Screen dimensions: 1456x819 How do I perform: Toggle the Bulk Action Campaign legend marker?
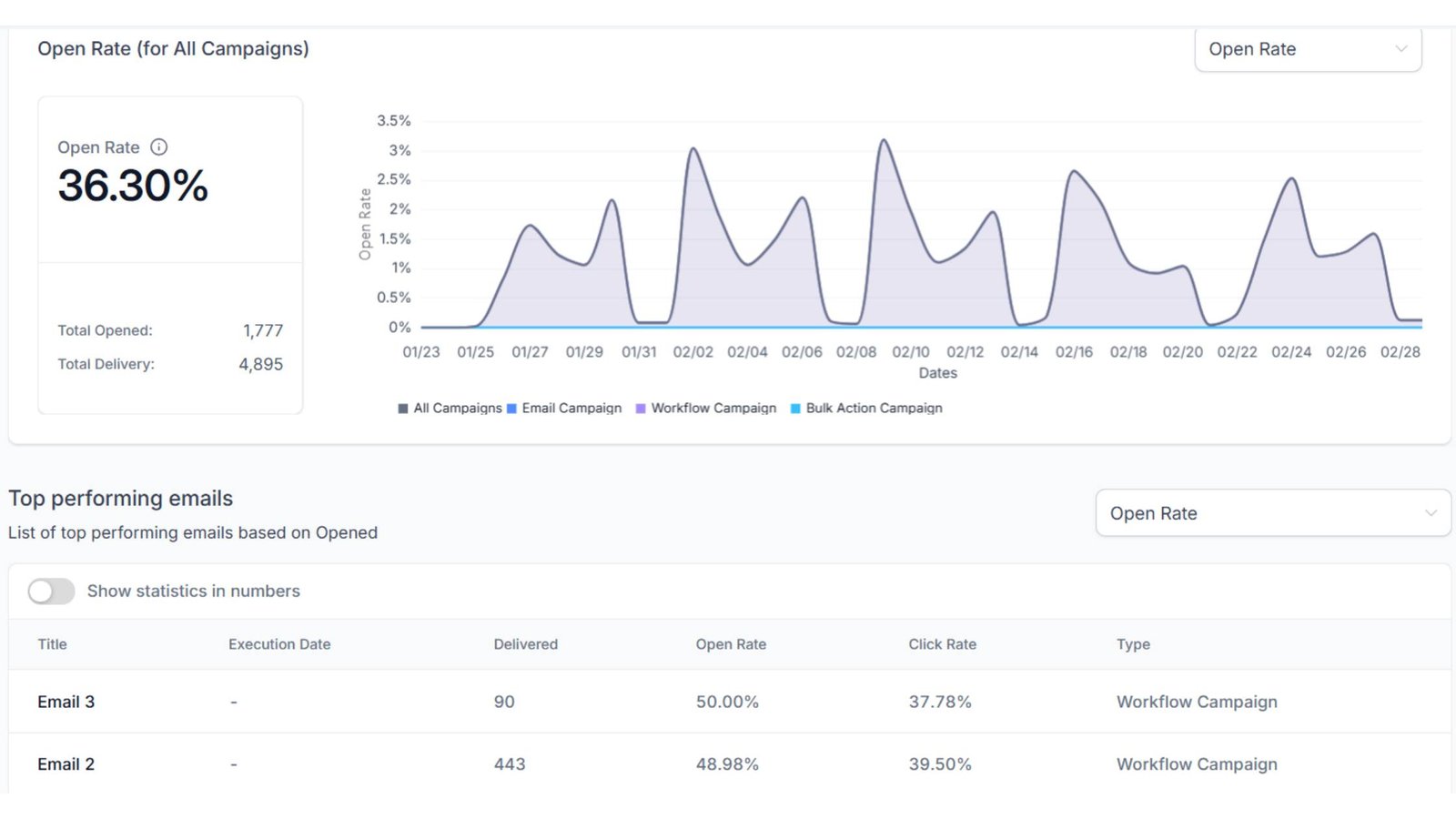pyautogui.click(x=795, y=409)
